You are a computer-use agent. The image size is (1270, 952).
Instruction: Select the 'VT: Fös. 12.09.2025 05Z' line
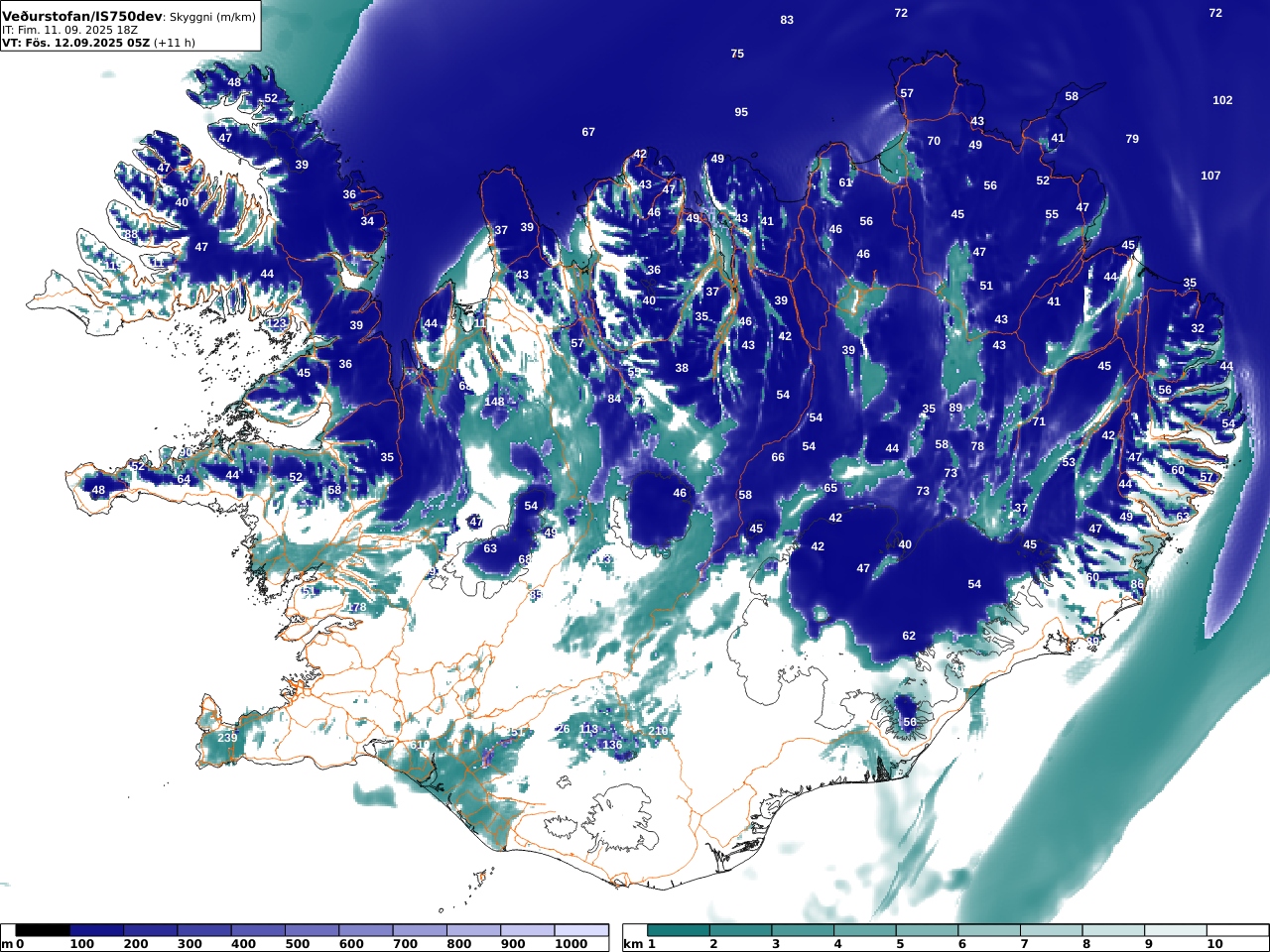74,43
